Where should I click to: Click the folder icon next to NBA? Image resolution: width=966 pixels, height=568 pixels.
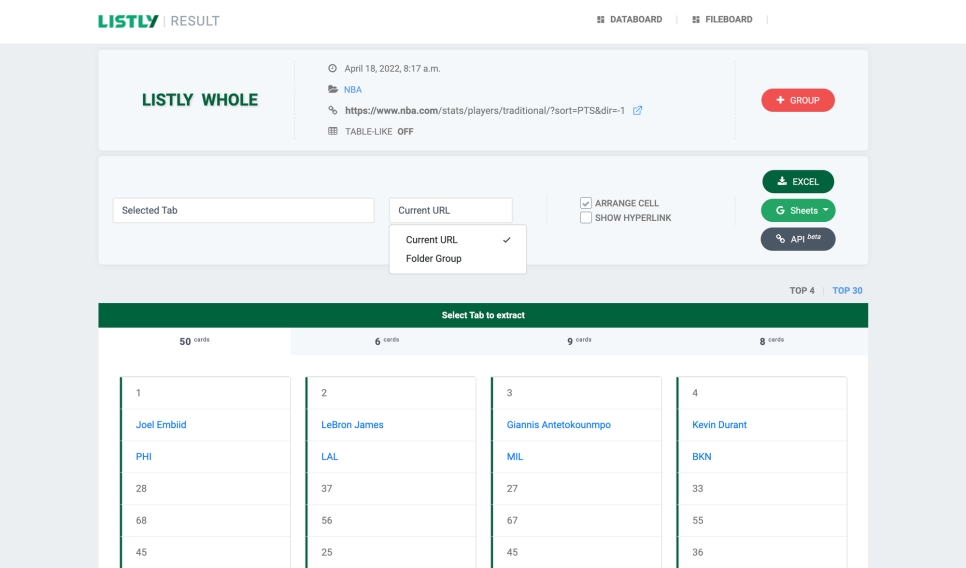coord(333,89)
